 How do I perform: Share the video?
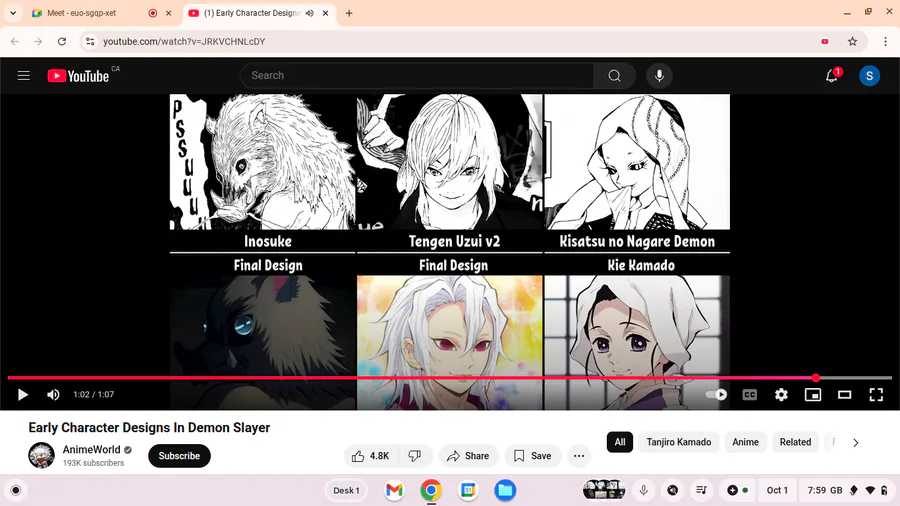pos(468,456)
